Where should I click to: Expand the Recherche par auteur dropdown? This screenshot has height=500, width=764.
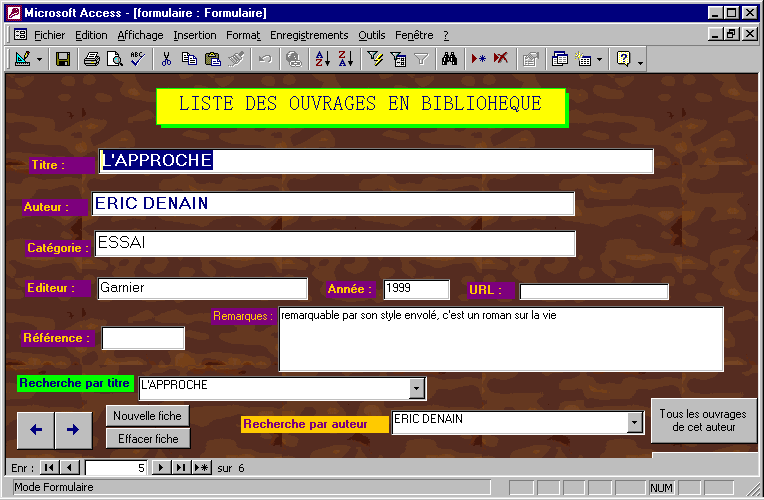(x=634, y=423)
